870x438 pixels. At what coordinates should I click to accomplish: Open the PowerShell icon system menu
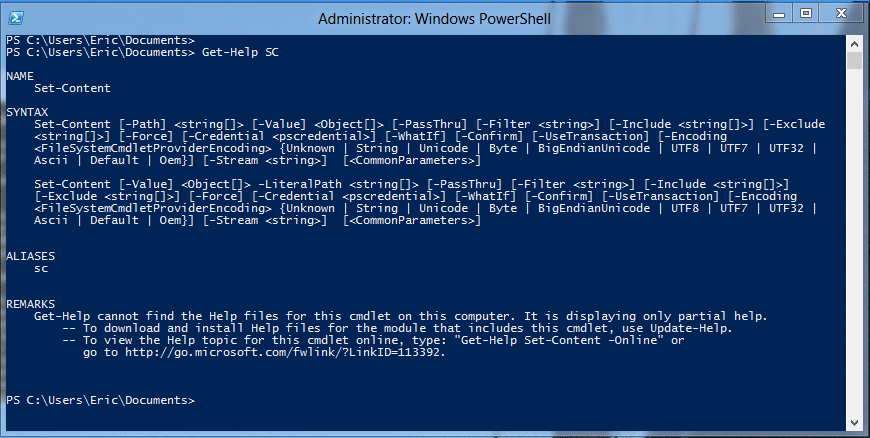16,18
